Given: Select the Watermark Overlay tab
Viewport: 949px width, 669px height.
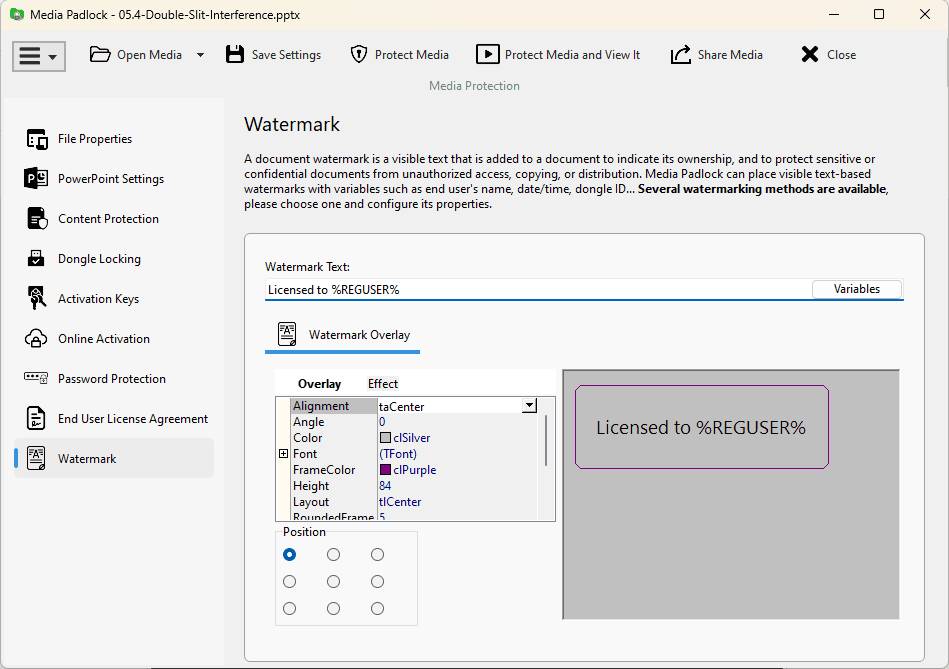Looking at the screenshot, I should click(343, 335).
